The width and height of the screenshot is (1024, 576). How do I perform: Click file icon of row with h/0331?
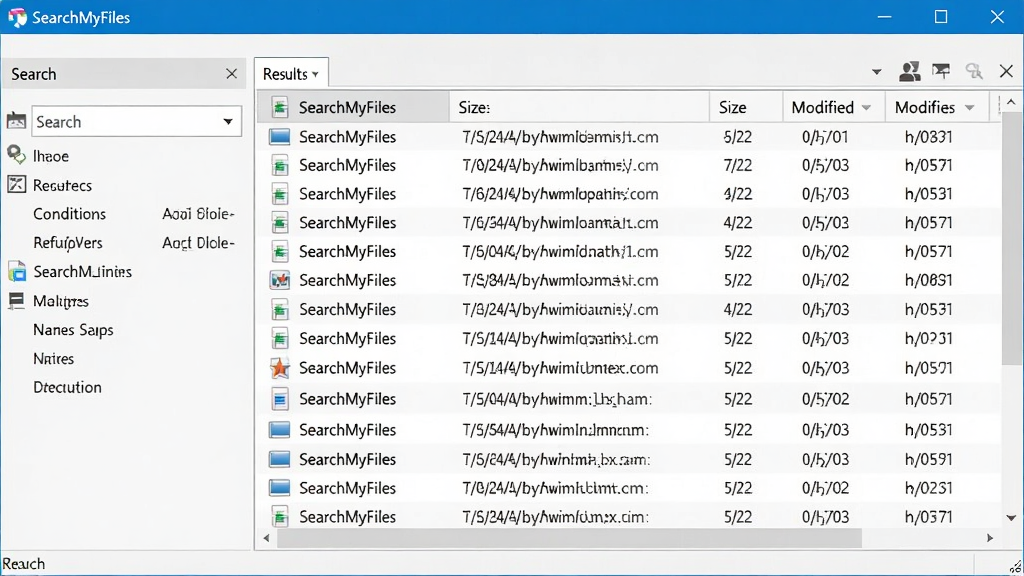pos(280,136)
